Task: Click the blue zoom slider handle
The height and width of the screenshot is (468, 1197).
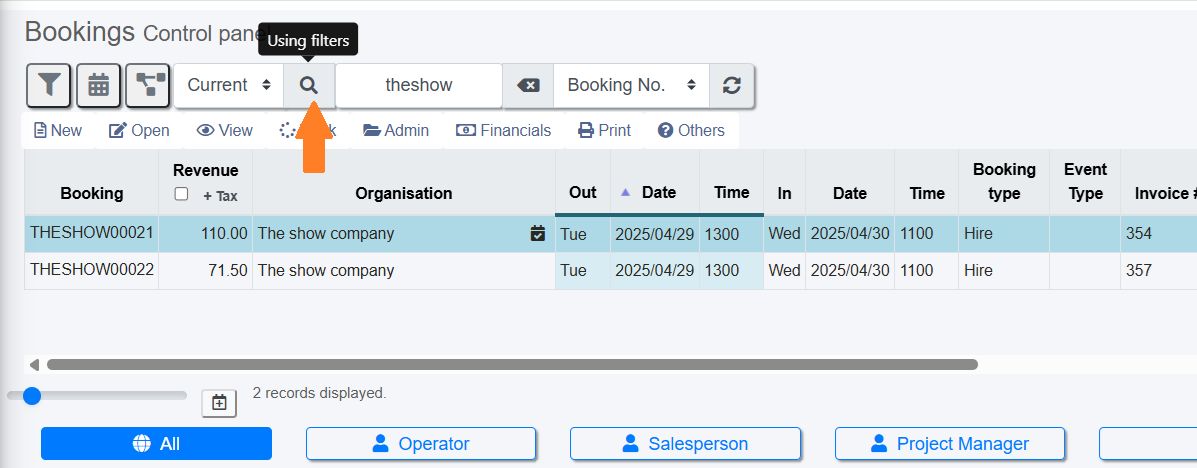Action: pyautogui.click(x=32, y=396)
